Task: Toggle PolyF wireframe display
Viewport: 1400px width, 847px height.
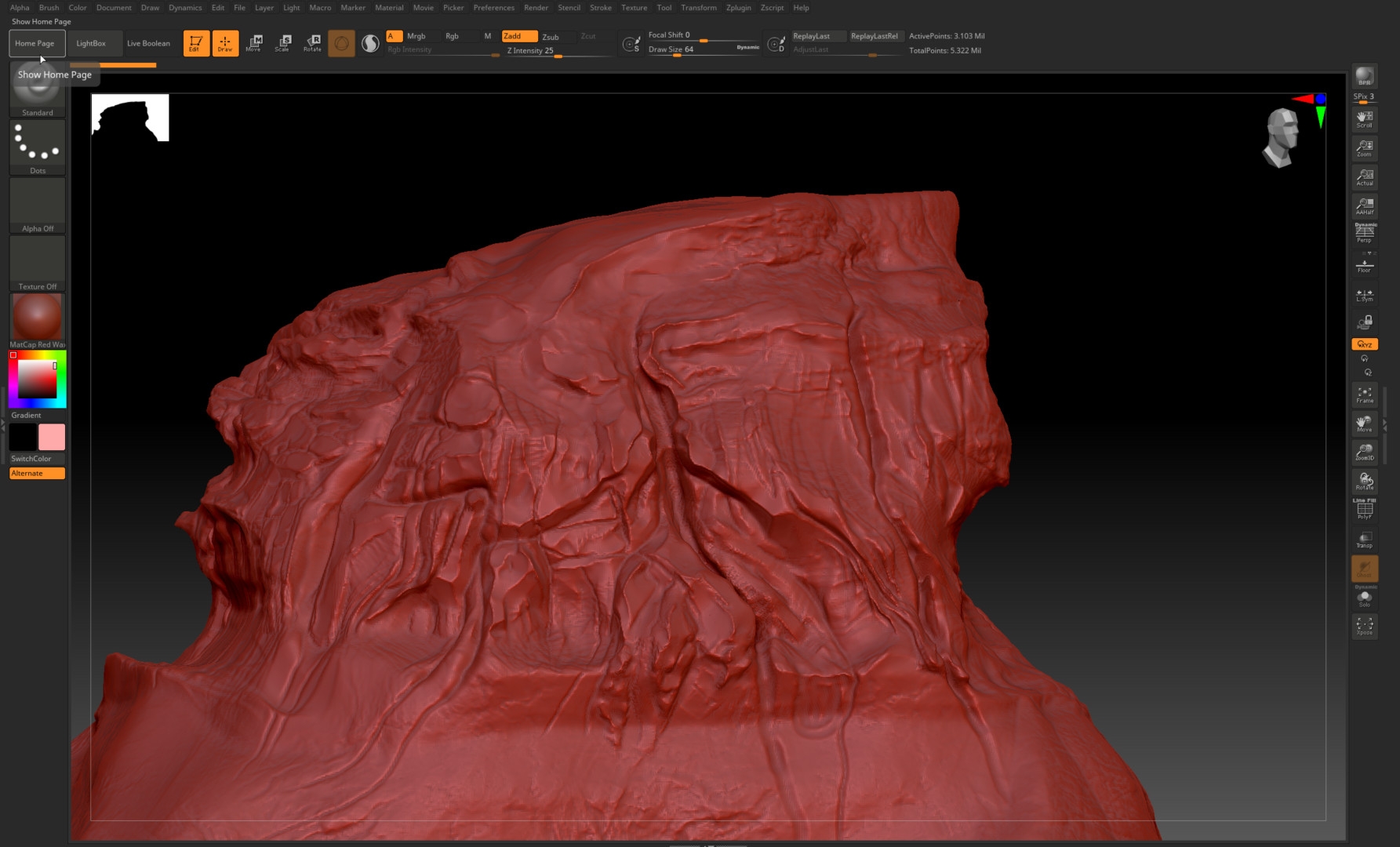Action: coord(1365,510)
